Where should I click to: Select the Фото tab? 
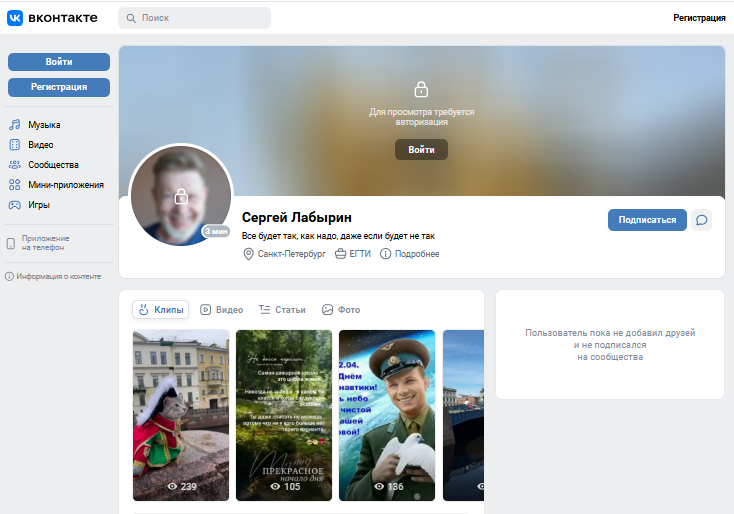pyautogui.click(x=341, y=309)
